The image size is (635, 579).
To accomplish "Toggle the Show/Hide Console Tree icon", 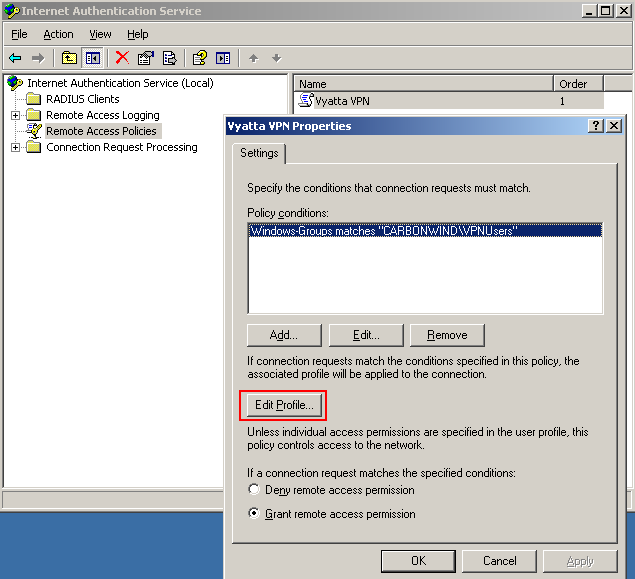I will tap(93, 58).
